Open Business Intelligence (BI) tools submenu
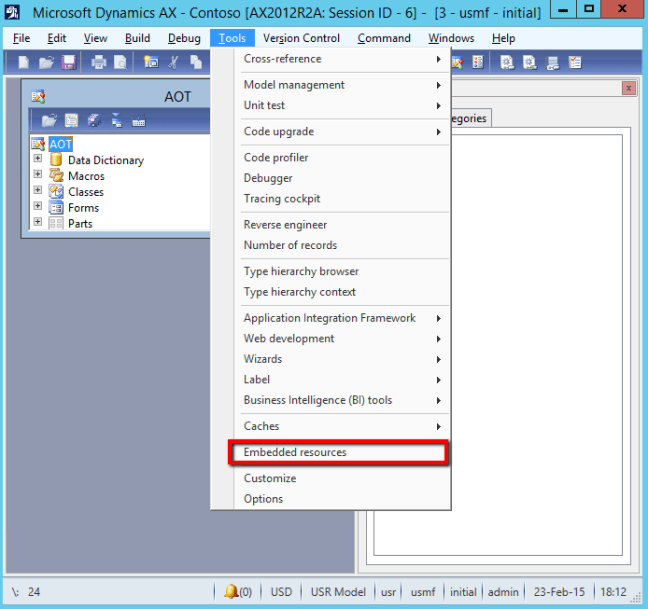The image size is (648, 609). [342, 400]
